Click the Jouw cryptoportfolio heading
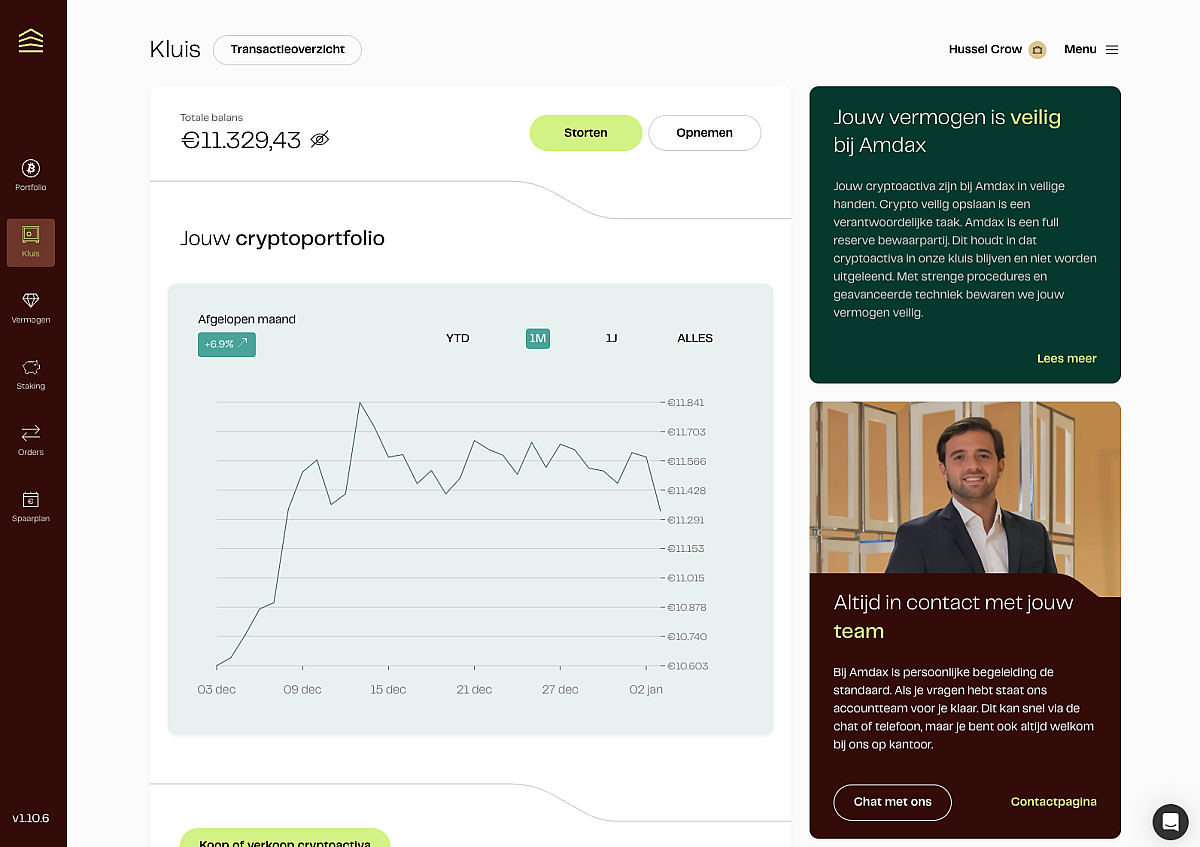The image size is (1200, 847). [282, 239]
